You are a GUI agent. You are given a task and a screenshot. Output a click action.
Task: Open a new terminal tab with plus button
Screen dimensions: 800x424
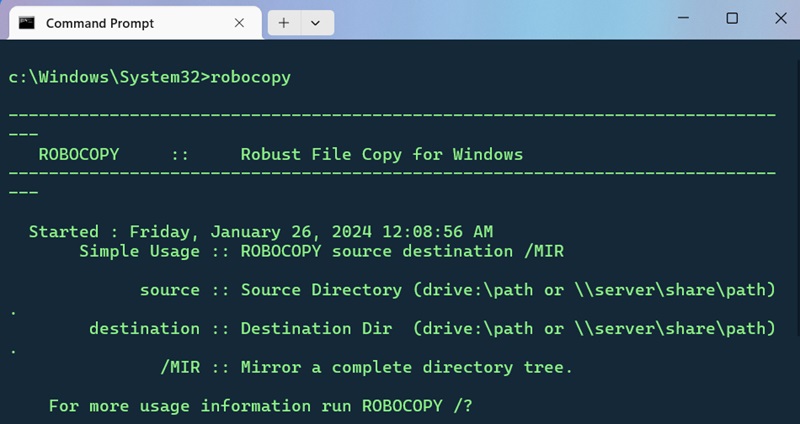pos(284,23)
